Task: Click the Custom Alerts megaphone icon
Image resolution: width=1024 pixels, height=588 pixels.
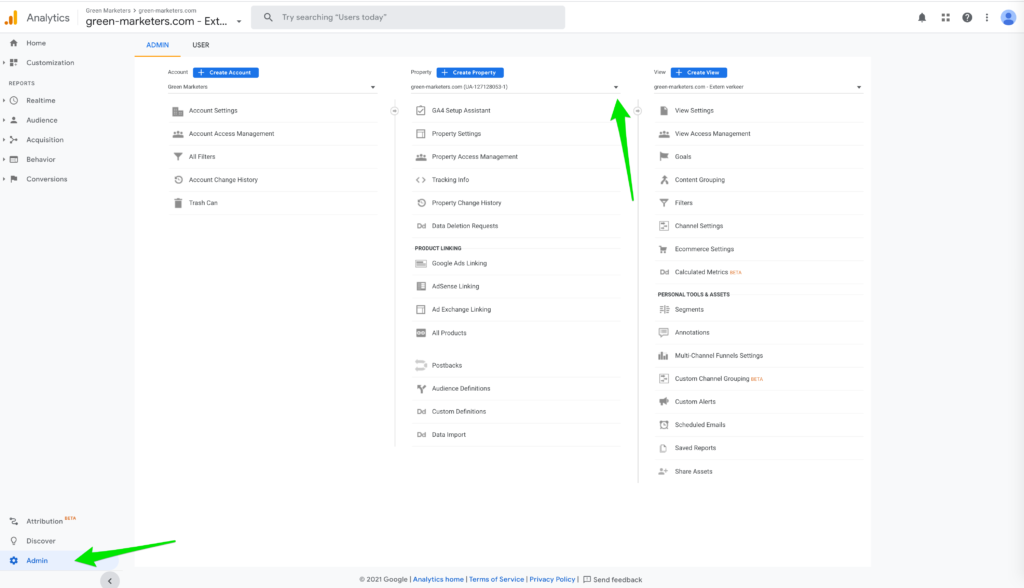Action: (x=664, y=402)
